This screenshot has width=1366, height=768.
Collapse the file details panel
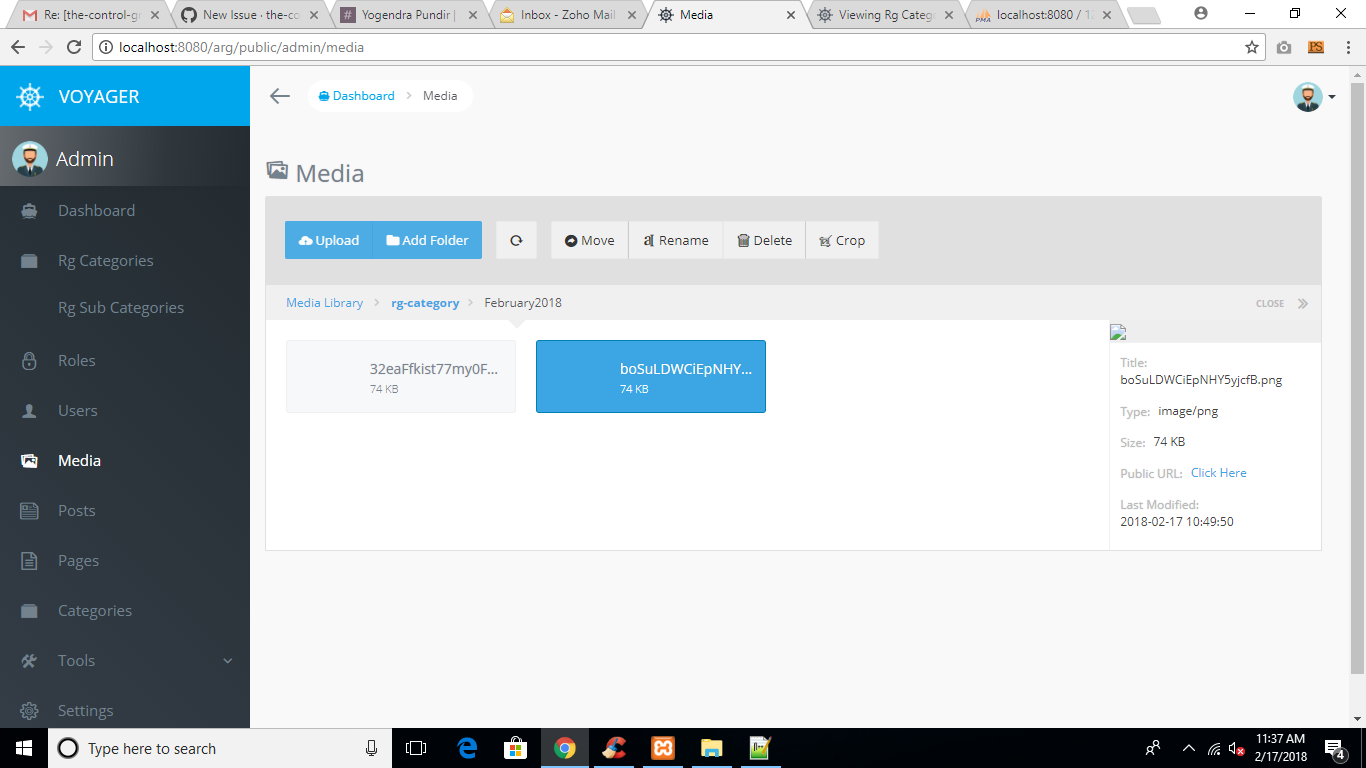[x=1280, y=303]
